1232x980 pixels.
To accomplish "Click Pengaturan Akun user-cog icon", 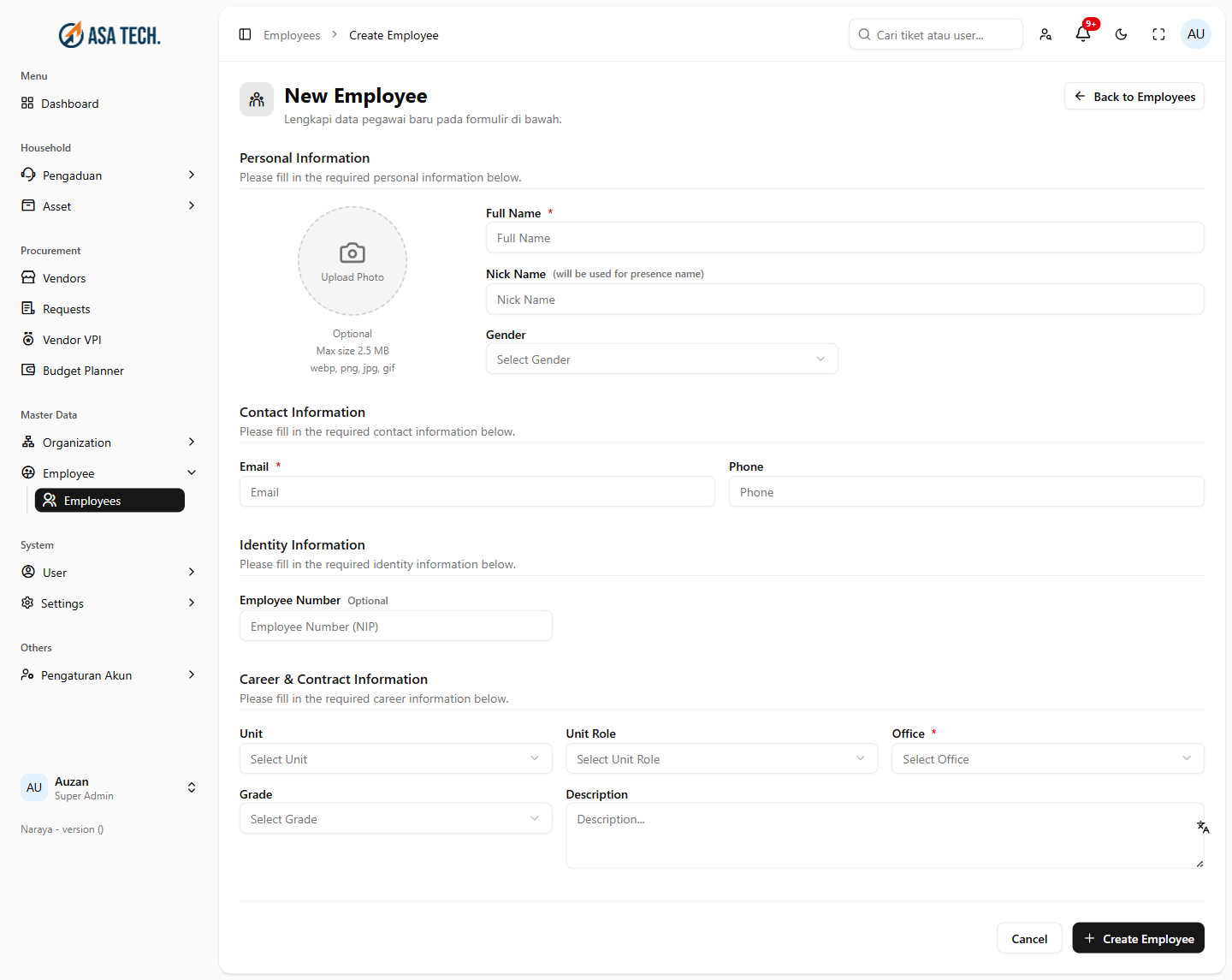I will [27, 674].
